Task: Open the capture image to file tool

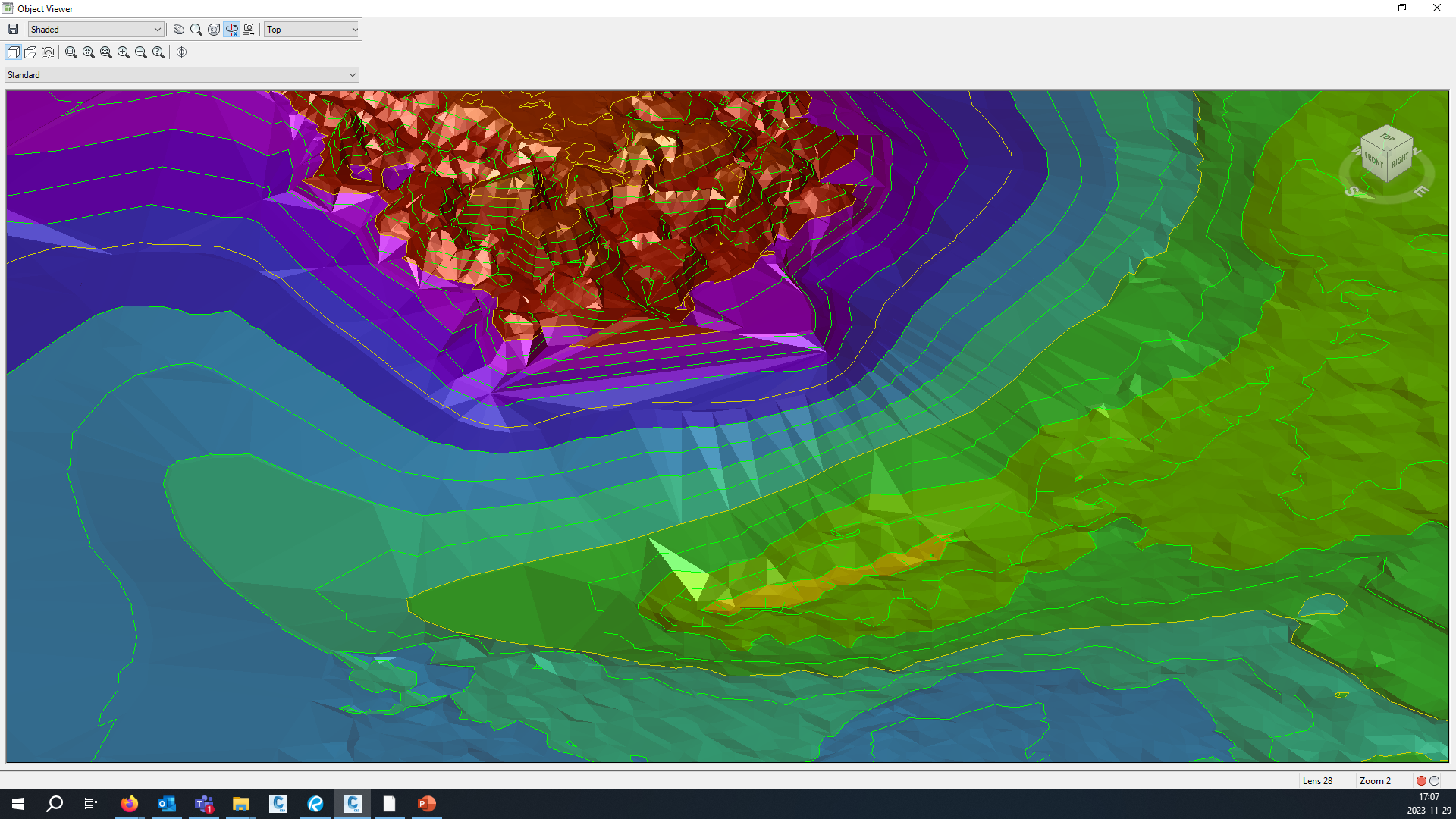Action: coord(249,30)
